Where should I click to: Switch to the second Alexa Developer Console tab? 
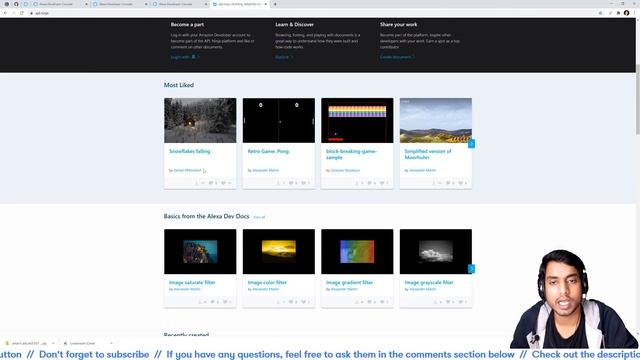(119, 4)
